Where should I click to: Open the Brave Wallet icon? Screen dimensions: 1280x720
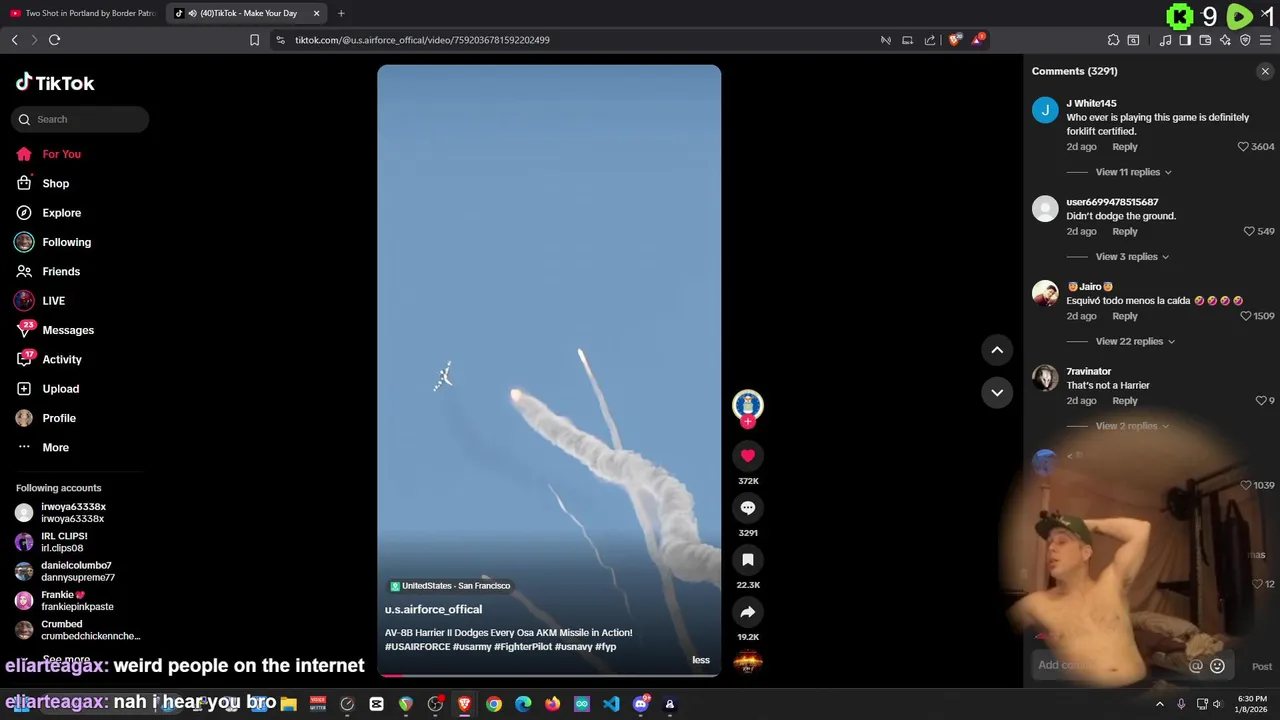pos(1205,40)
